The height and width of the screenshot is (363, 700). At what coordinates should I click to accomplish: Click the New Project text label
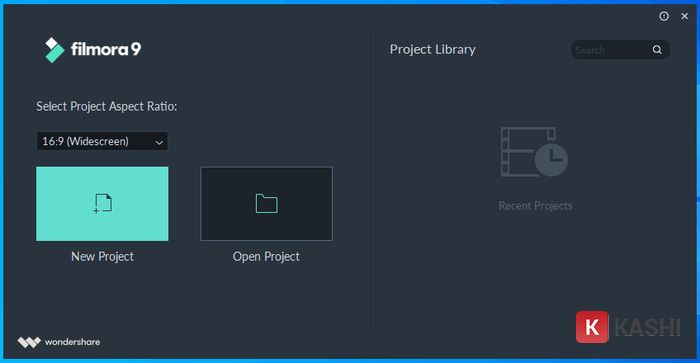(102, 256)
